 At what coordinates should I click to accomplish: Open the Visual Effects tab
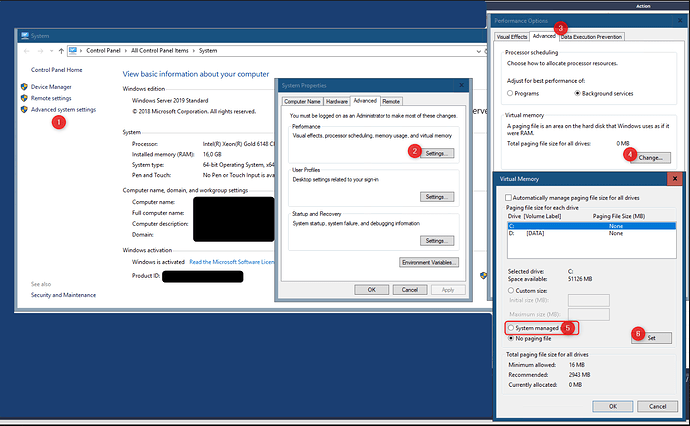coord(514,36)
